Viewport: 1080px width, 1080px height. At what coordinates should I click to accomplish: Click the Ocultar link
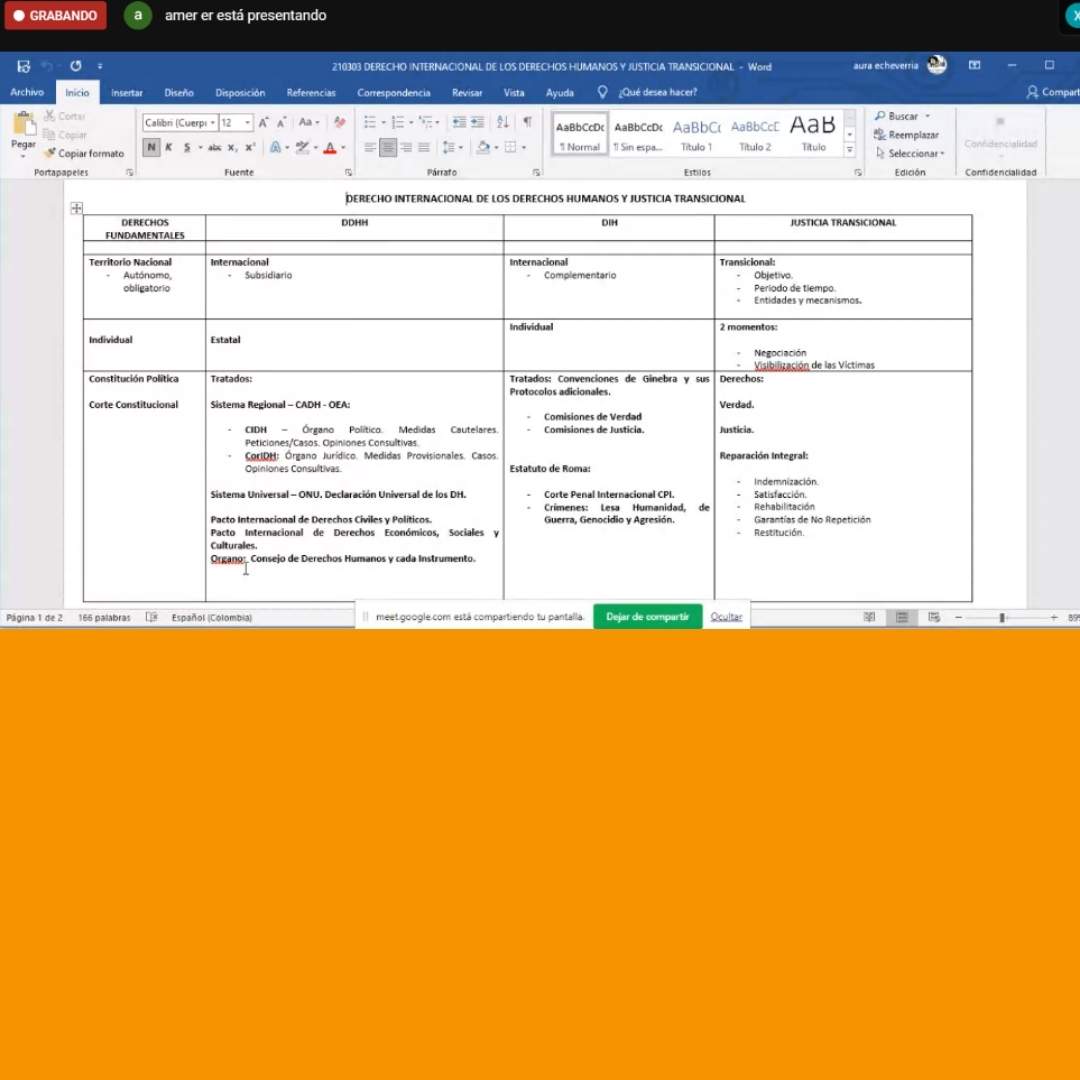726,616
